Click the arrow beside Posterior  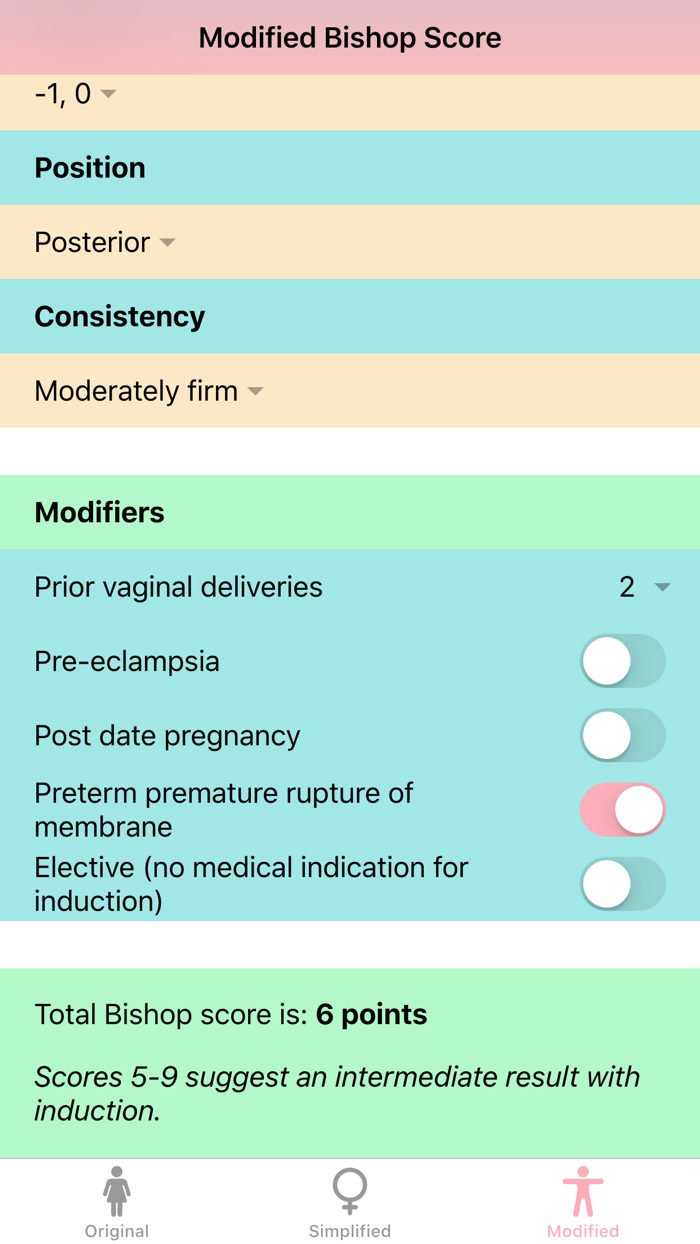(168, 243)
